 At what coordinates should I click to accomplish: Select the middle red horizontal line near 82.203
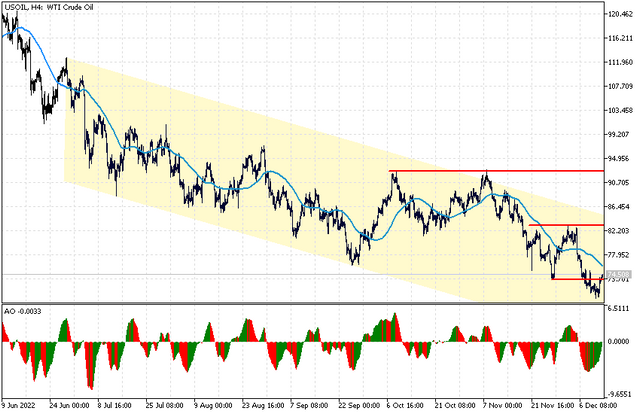pyautogui.click(x=566, y=225)
